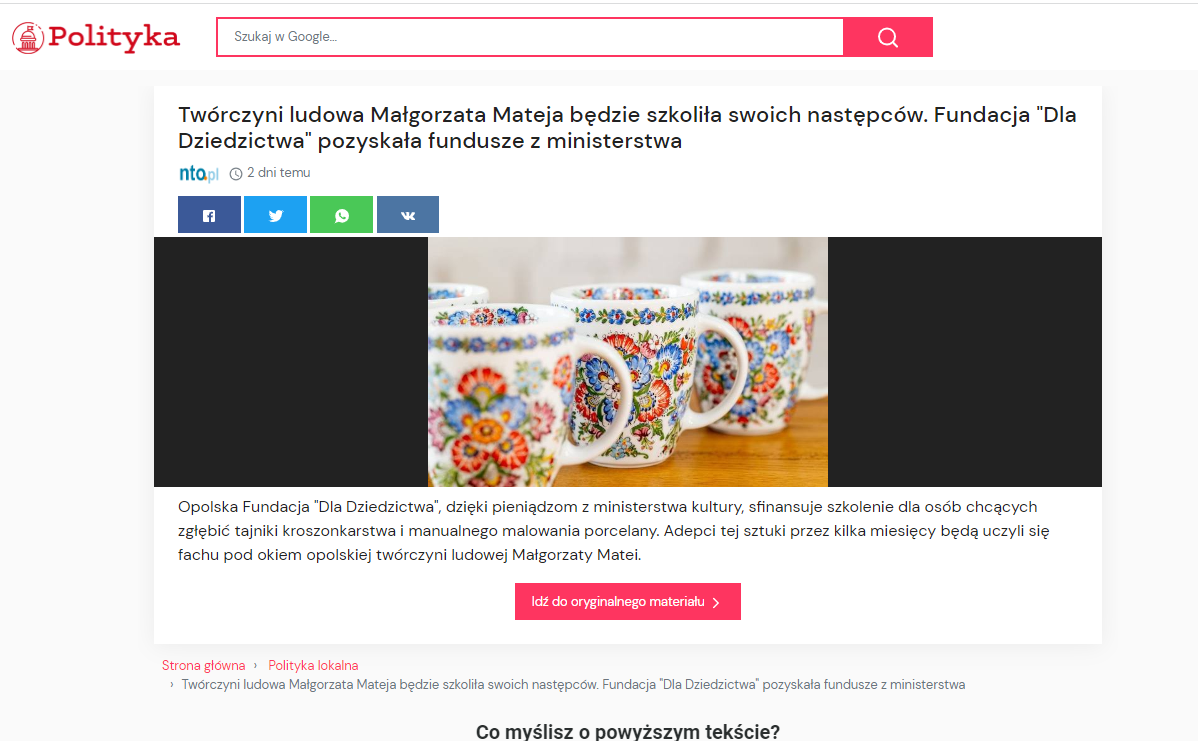Click the nto.pl source logo

pos(199,173)
